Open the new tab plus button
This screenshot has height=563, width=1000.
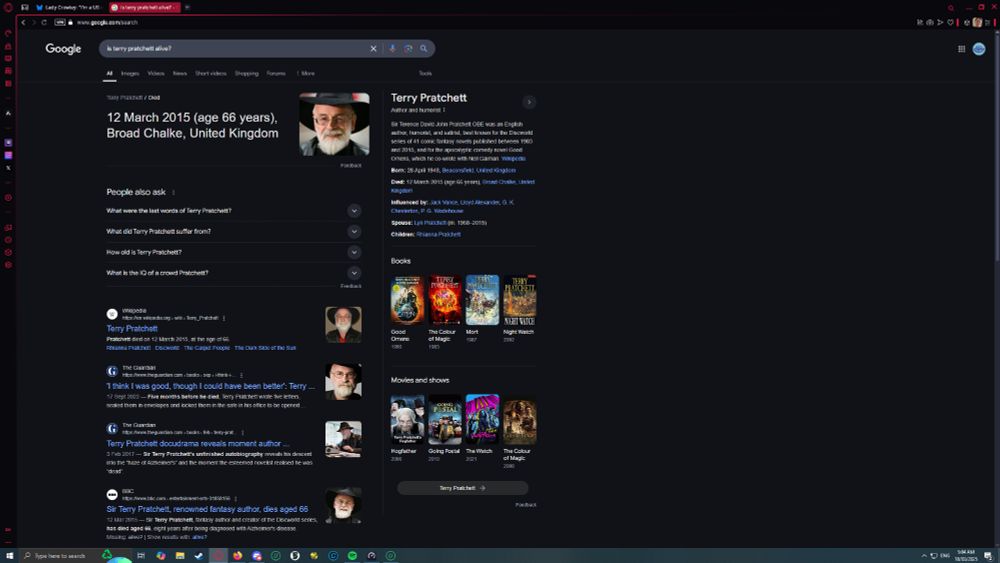[x=187, y=7]
